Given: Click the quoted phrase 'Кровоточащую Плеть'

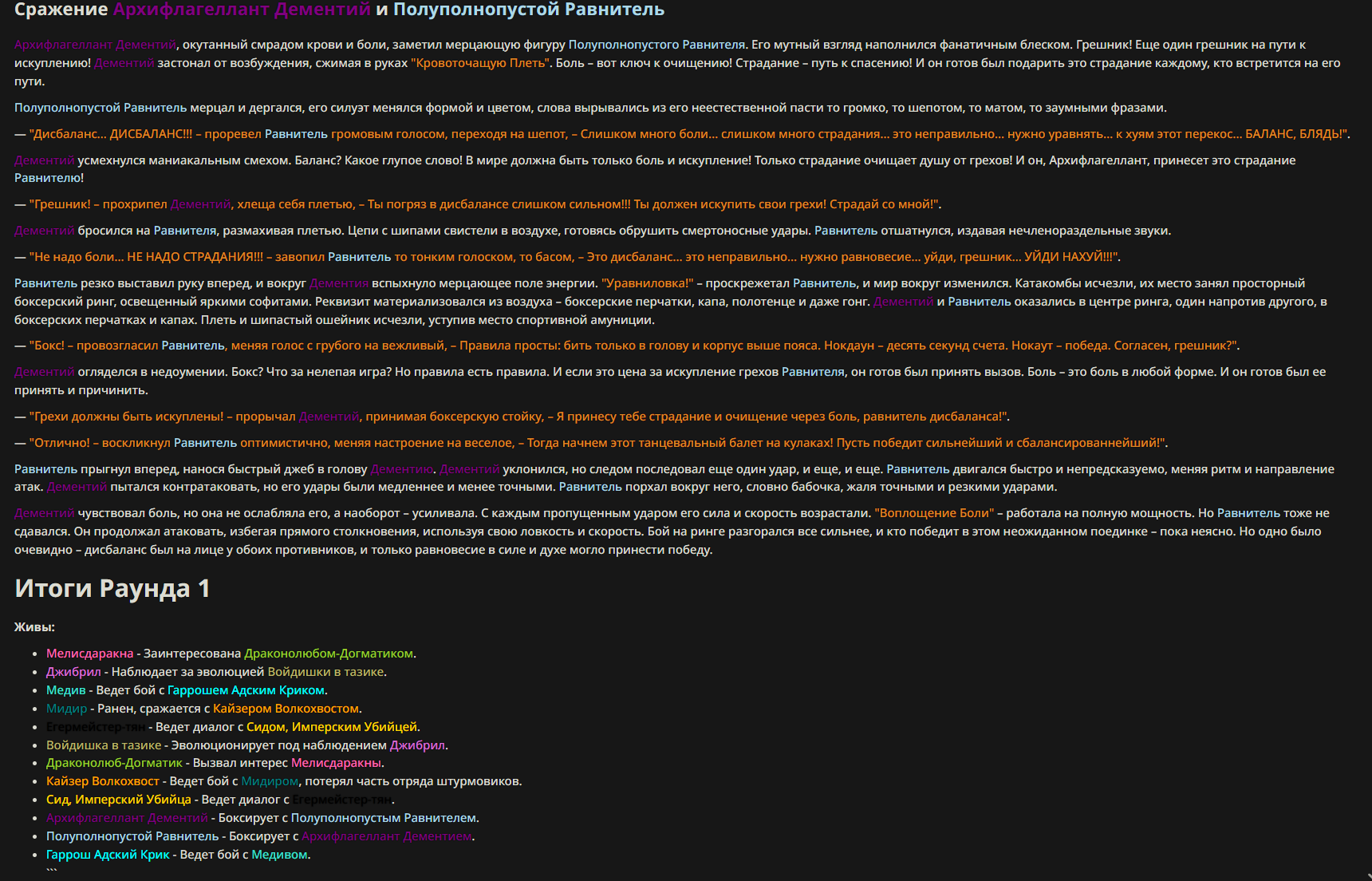Looking at the screenshot, I should [x=481, y=63].
